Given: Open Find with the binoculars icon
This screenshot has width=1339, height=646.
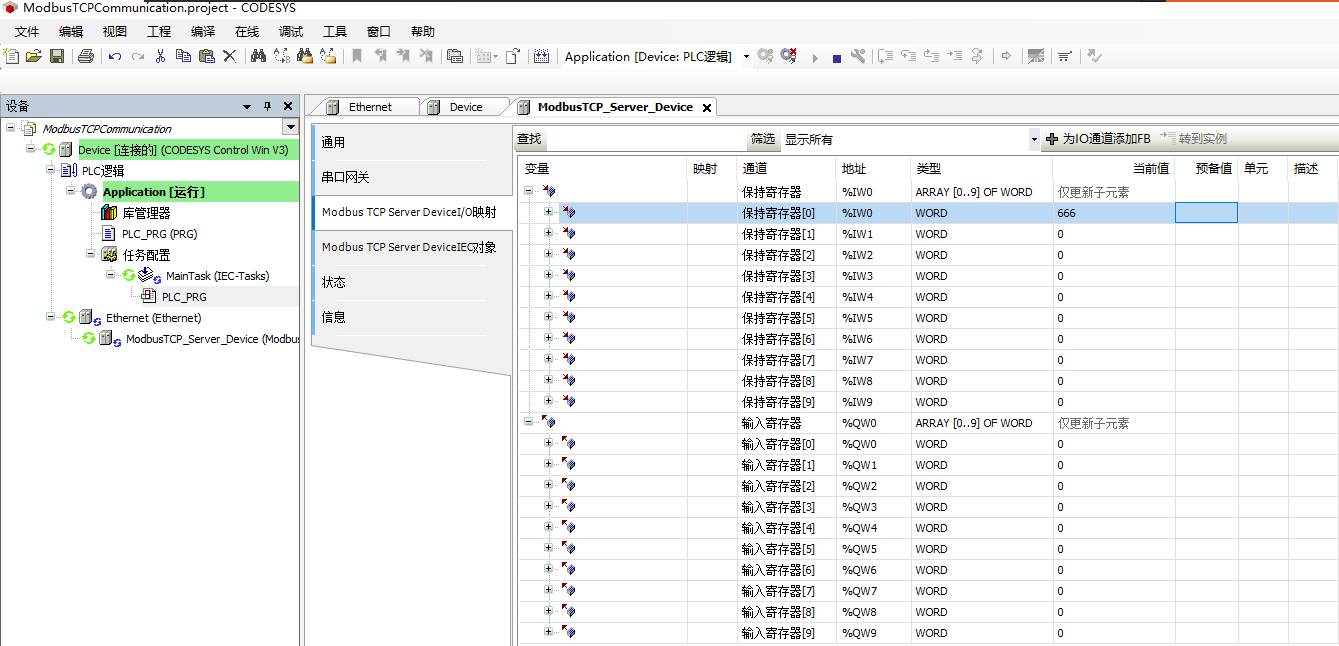Looking at the screenshot, I should point(258,56).
